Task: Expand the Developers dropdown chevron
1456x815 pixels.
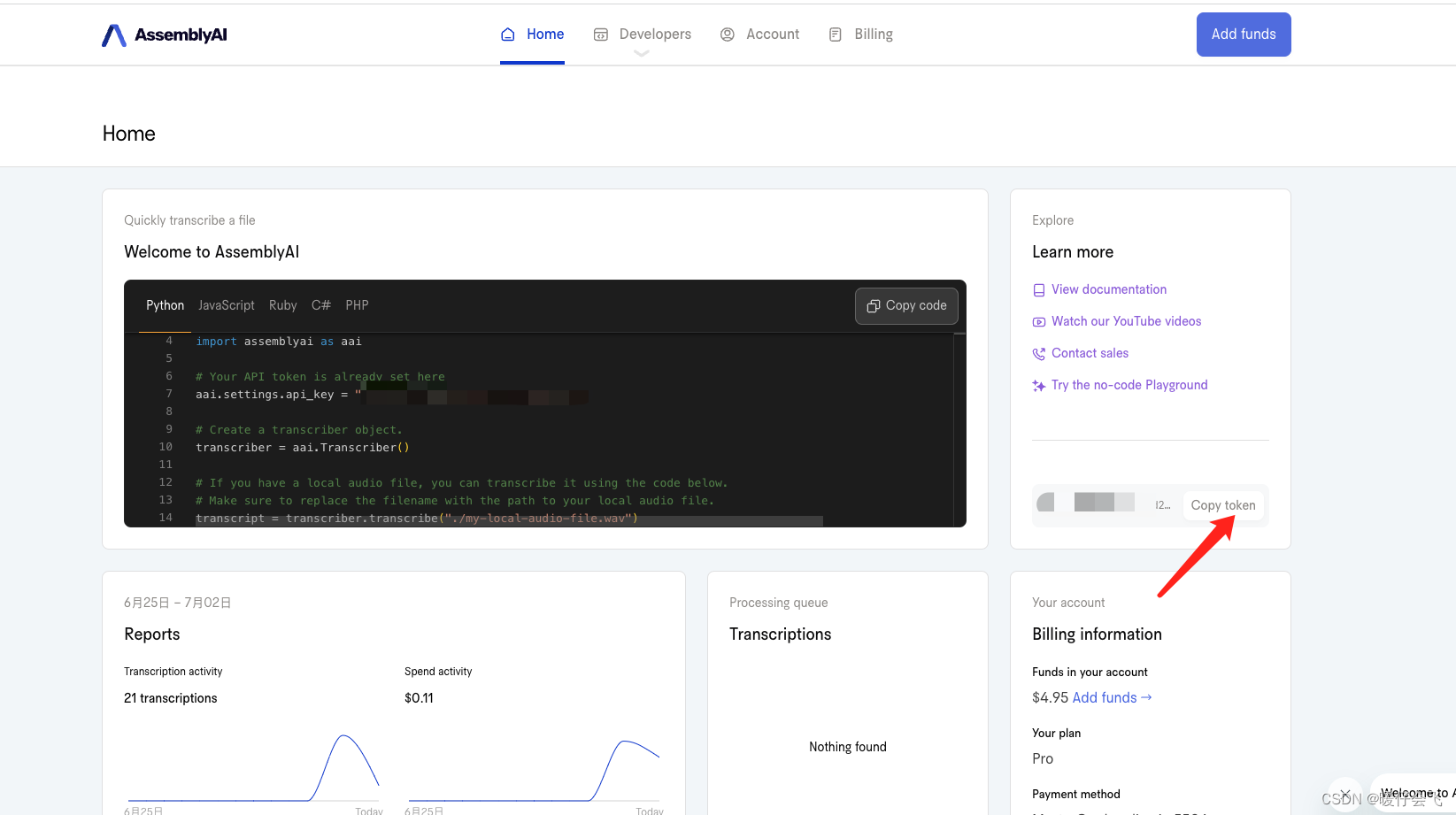Action: click(642, 54)
